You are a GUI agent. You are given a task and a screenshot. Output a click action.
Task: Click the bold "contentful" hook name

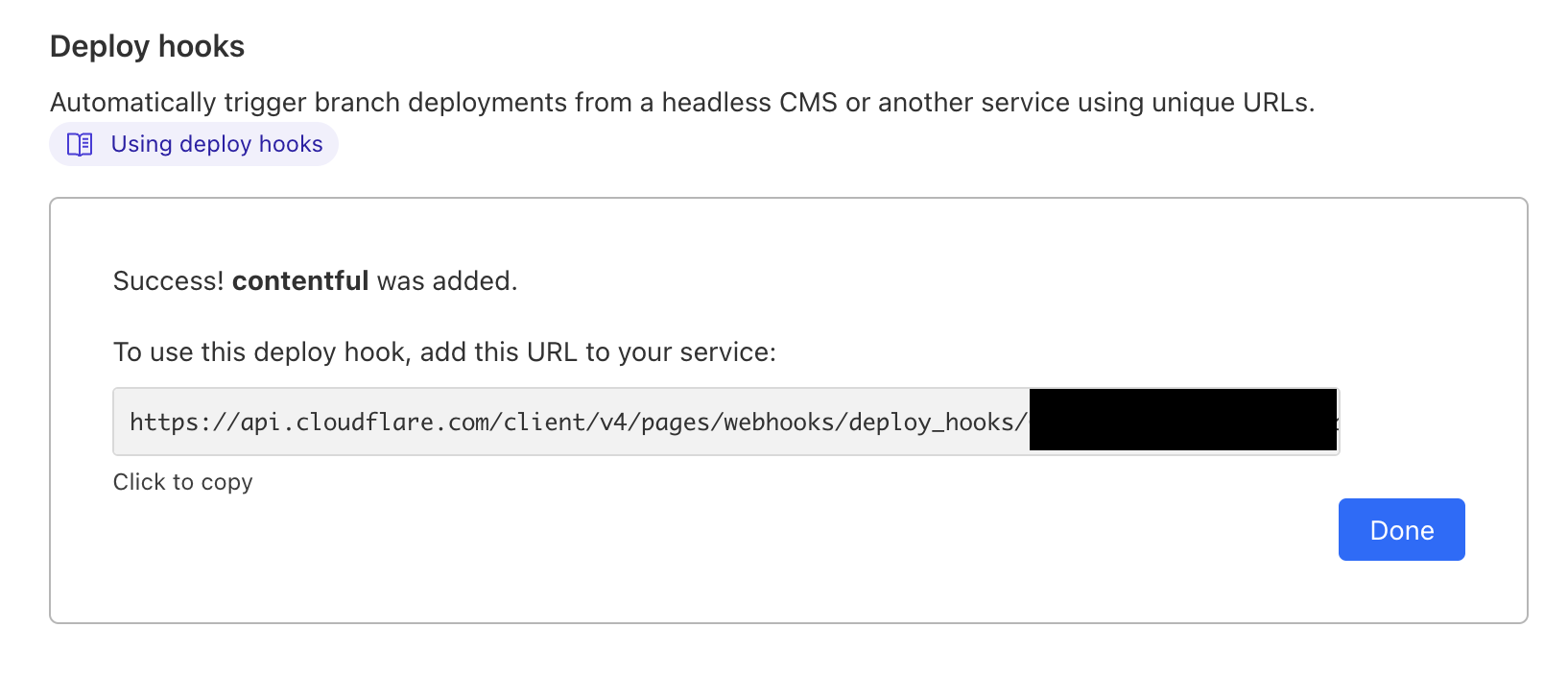click(x=301, y=280)
